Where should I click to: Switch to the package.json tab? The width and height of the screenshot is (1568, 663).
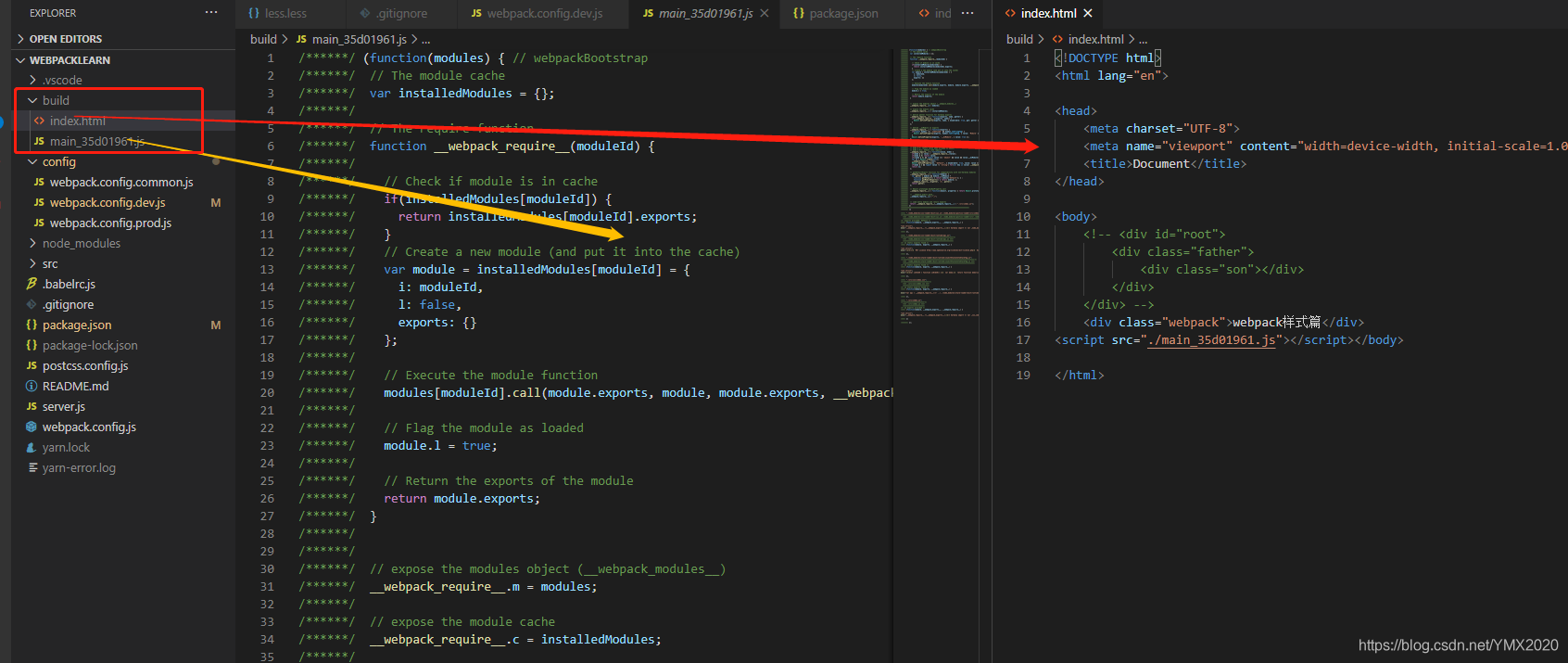coord(843,13)
